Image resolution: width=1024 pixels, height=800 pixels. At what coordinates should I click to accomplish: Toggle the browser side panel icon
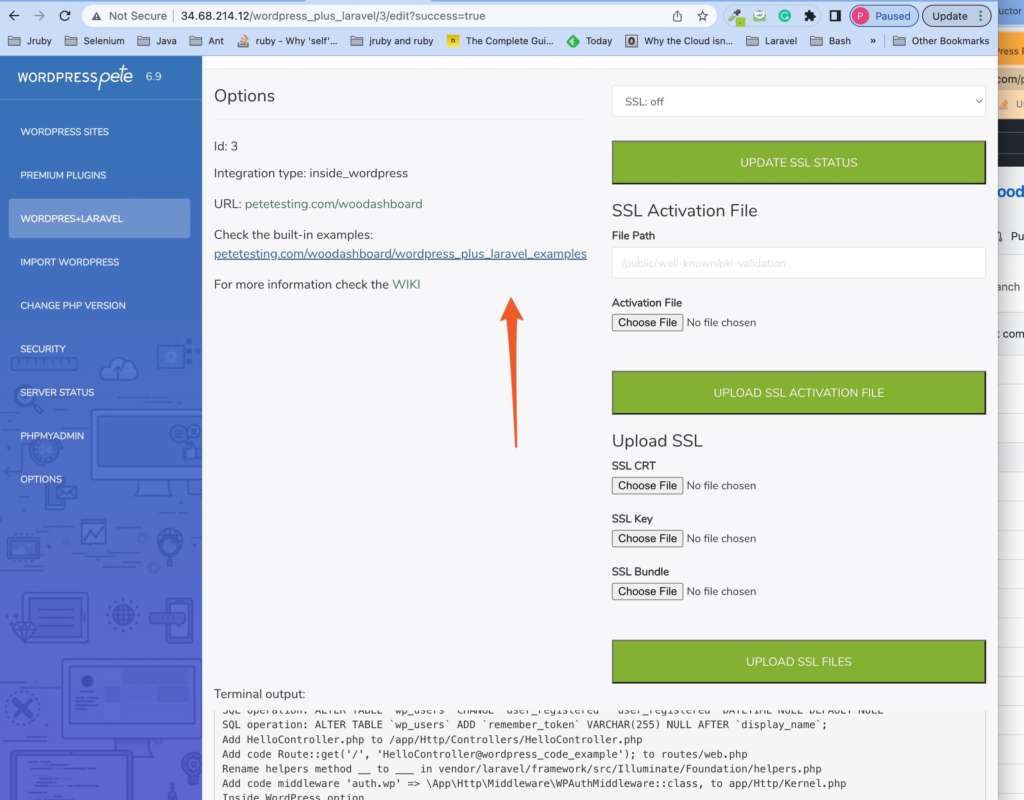[834, 16]
